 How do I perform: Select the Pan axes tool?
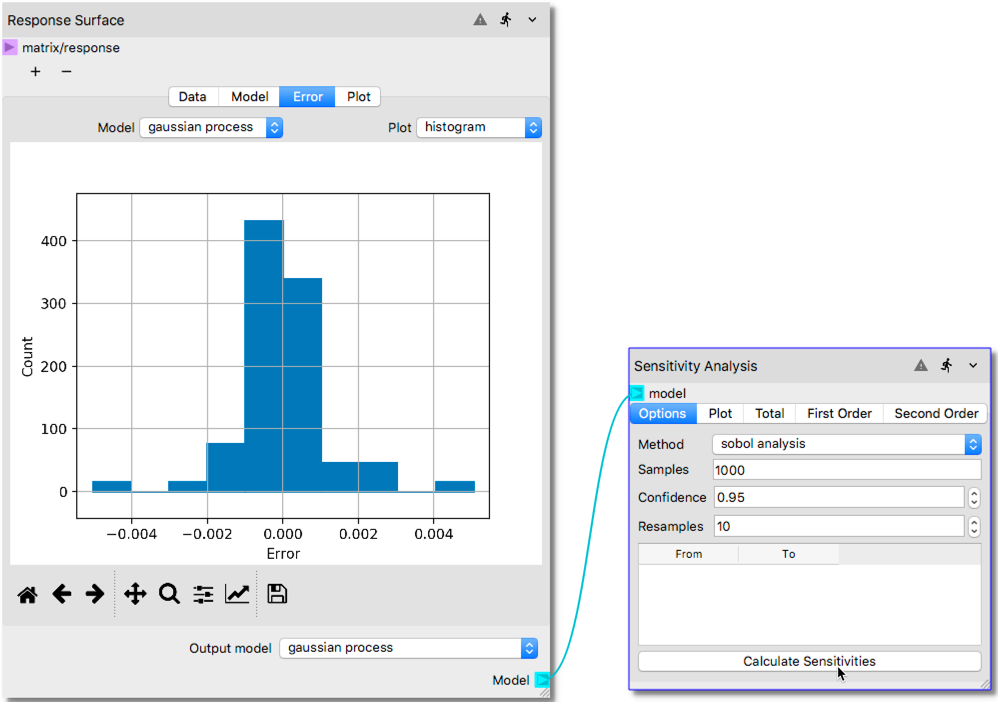[x=135, y=594]
